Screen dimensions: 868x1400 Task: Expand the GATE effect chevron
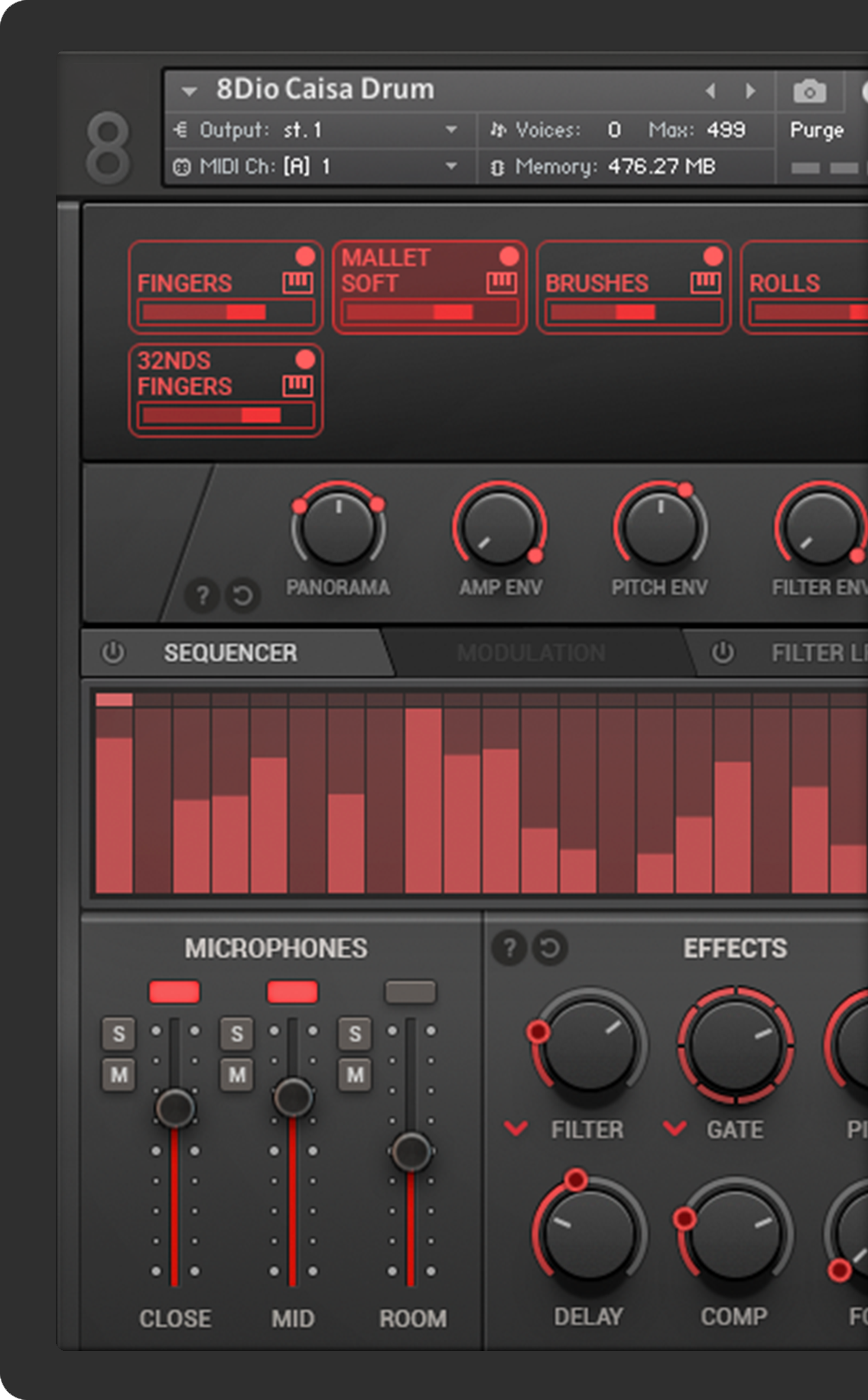point(675,1128)
